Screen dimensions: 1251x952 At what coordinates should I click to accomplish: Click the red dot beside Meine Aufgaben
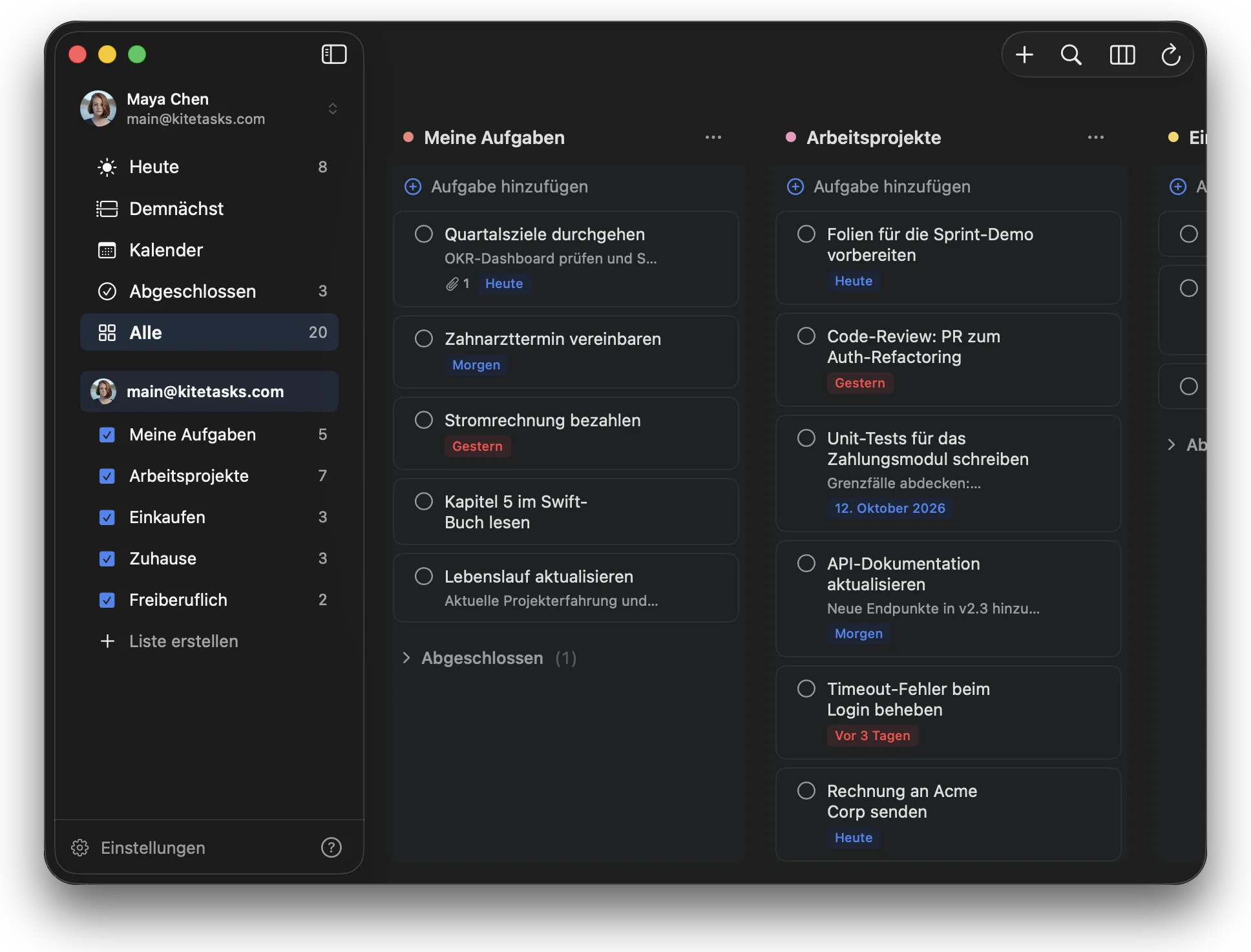[x=408, y=137]
